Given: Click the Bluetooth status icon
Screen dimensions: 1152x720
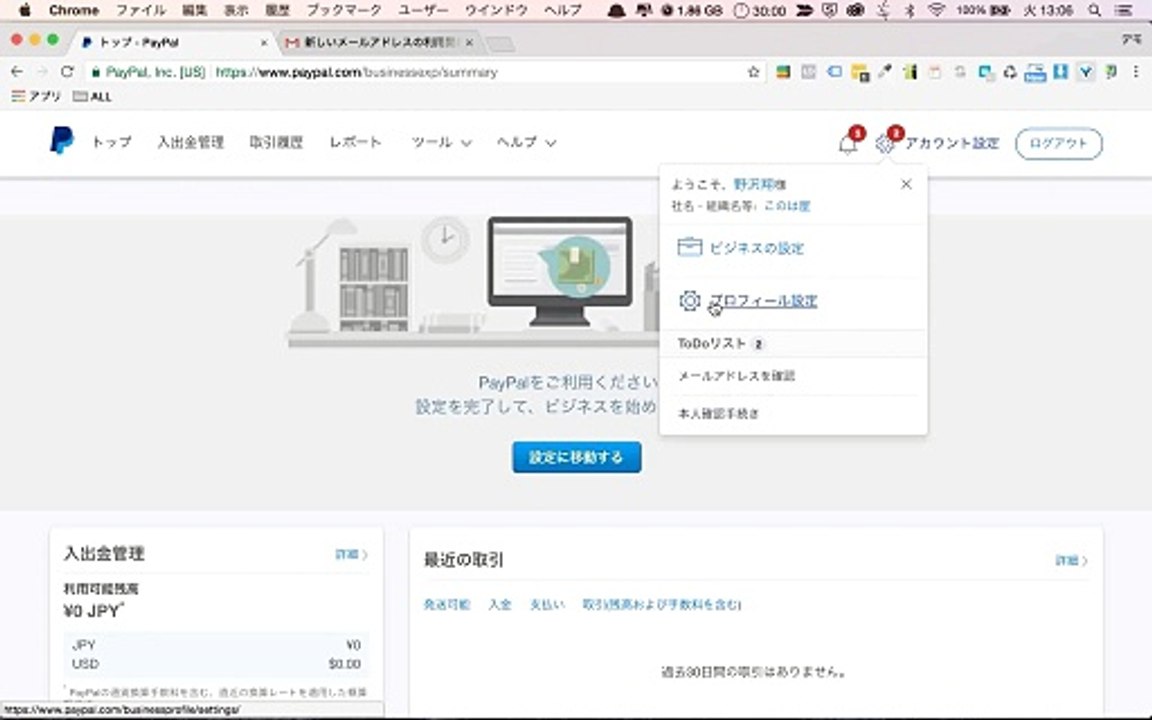Looking at the screenshot, I should pyautogui.click(x=910, y=10).
